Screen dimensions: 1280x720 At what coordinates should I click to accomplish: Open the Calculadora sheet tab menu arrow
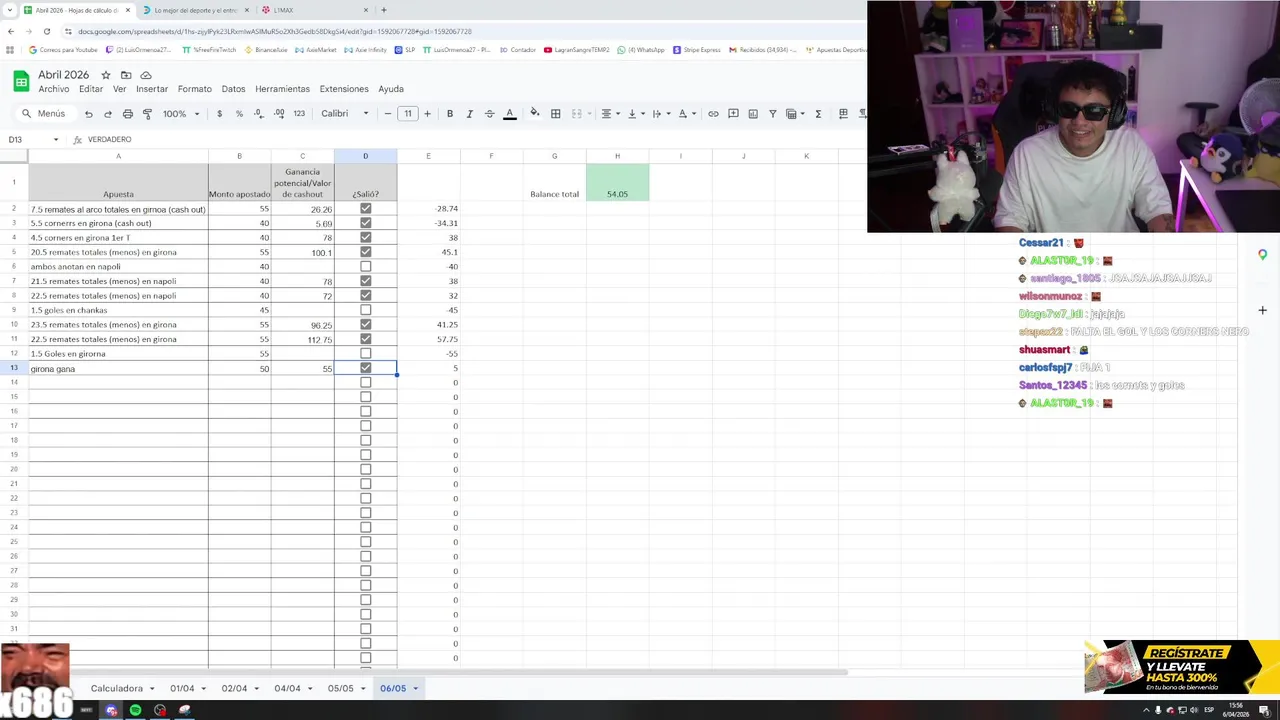click(x=152, y=689)
